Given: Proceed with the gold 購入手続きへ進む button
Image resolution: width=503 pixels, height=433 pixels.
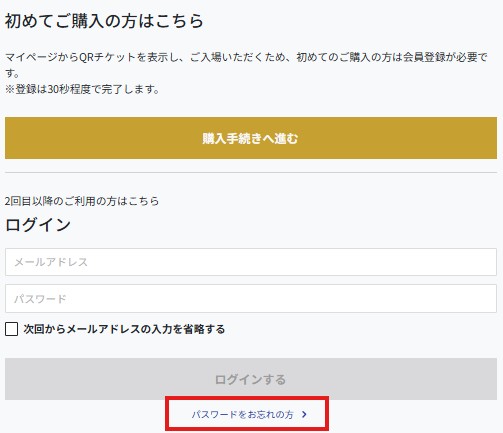Looking at the screenshot, I should point(251,138).
